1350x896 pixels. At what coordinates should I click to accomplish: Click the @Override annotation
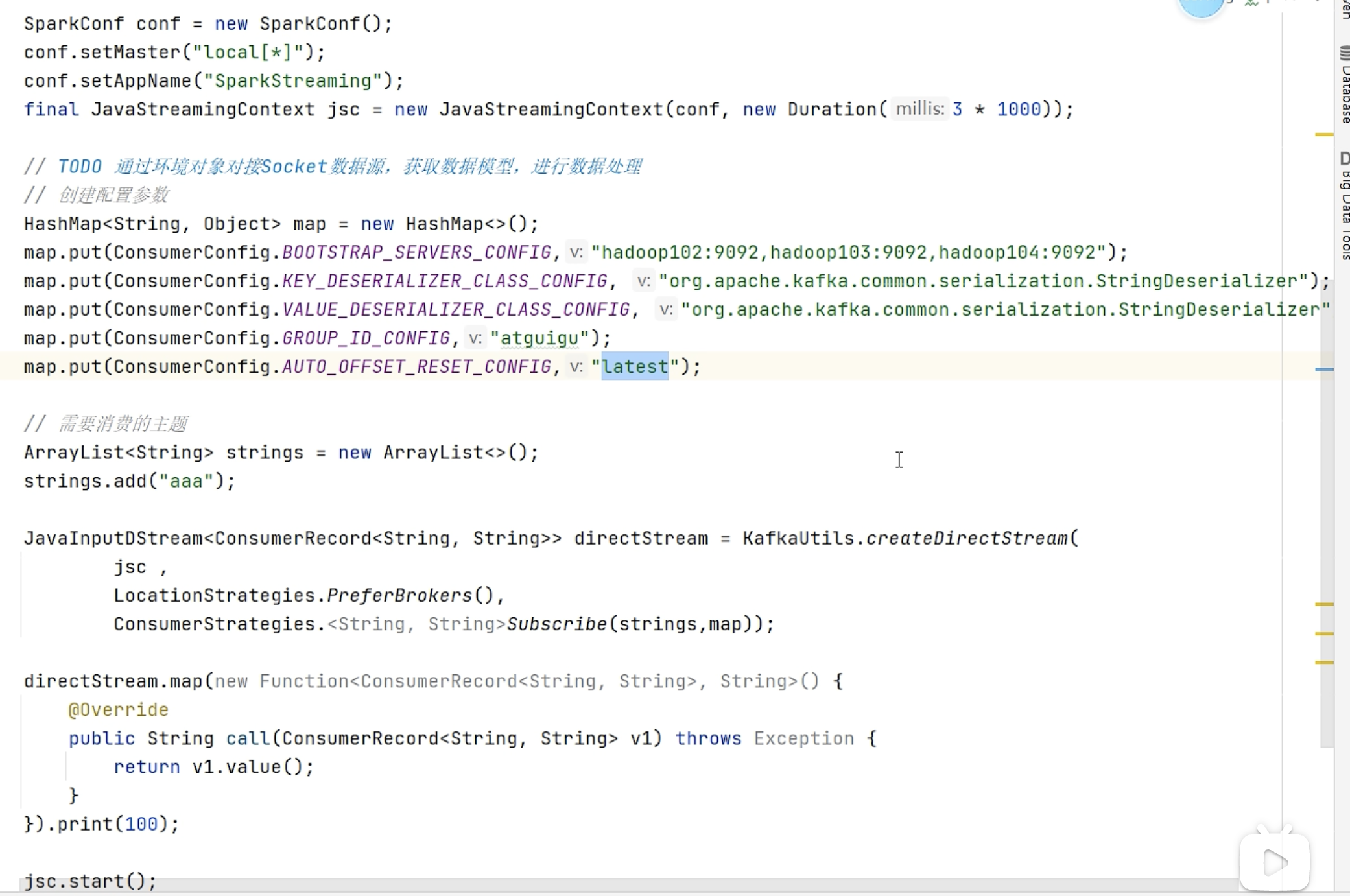[x=118, y=710]
